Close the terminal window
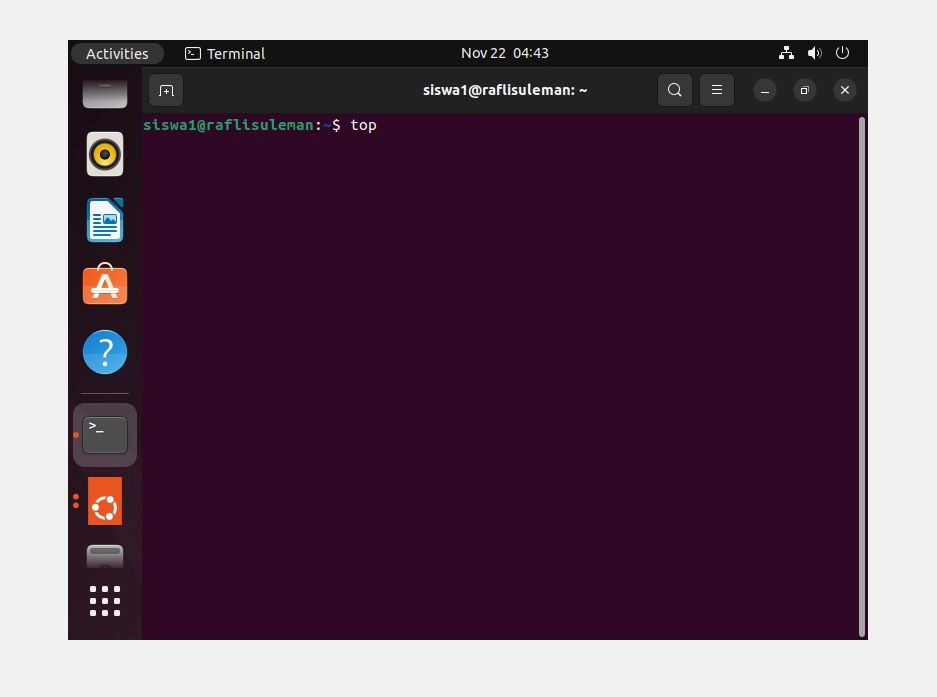This screenshot has width=937, height=697. click(844, 91)
